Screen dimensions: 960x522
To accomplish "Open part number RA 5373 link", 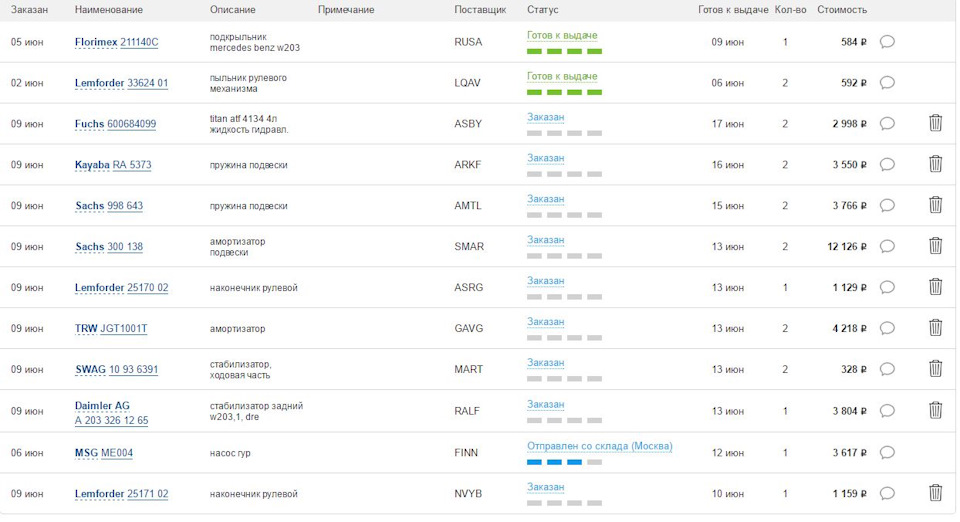I will click(x=132, y=165).
